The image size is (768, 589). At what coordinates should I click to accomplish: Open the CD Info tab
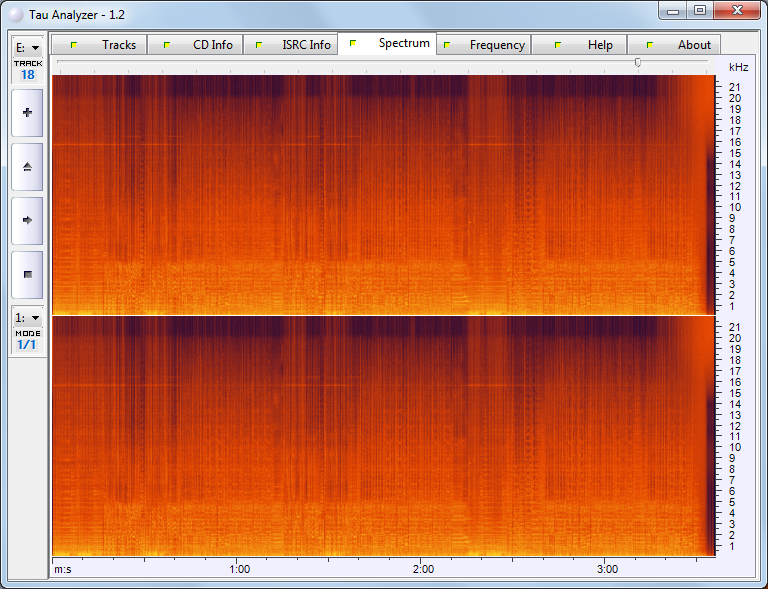click(212, 45)
